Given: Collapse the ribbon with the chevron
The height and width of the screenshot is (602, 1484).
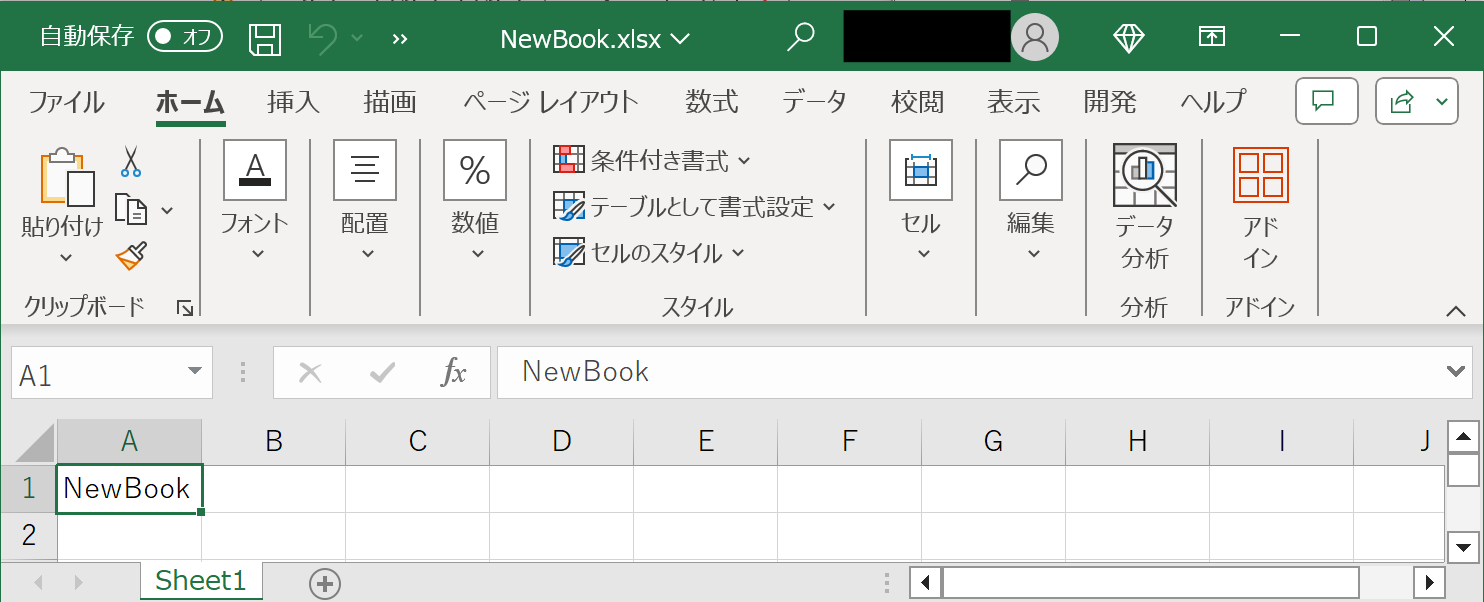Looking at the screenshot, I should (x=1456, y=311).
